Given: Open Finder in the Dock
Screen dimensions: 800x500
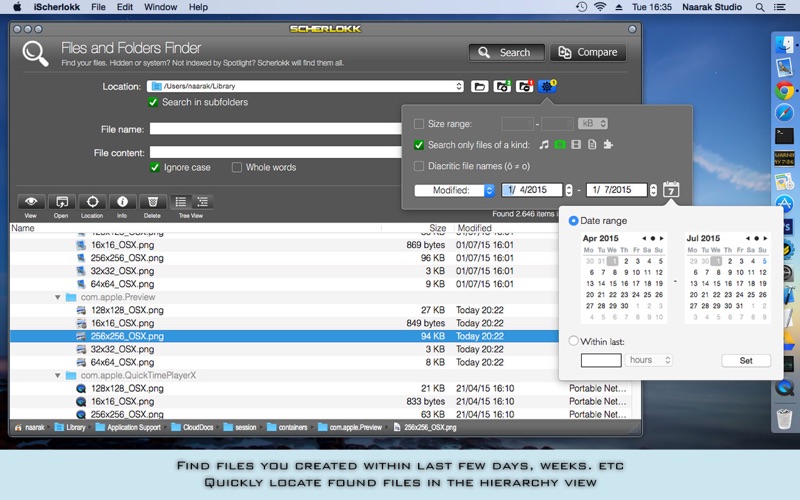Looking at the screenshot, I should (x=784, y=44).
